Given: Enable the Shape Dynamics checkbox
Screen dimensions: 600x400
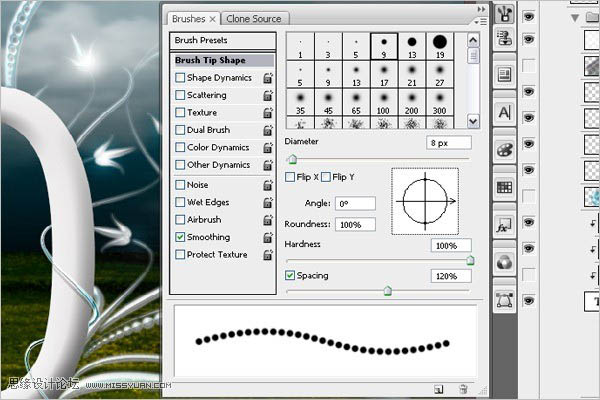Looking at the screenshot, I should coord(180,78).
